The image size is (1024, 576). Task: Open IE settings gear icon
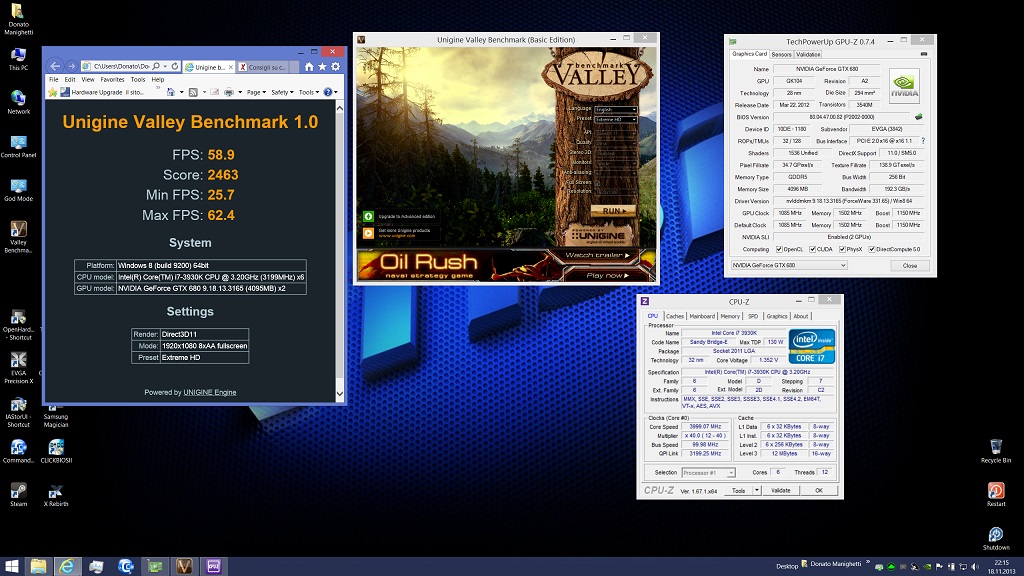pyautogui.click(x=336, y=67)
